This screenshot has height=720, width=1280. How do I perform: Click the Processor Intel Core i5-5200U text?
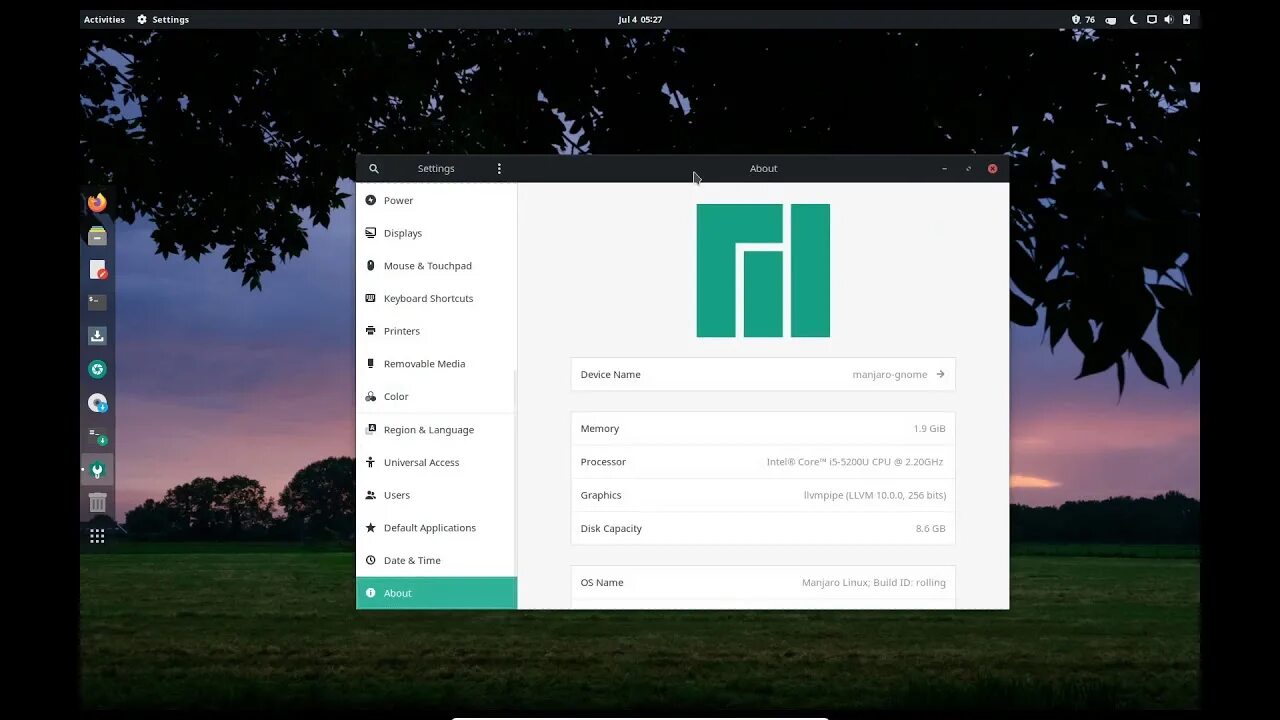tap(854, 462)
